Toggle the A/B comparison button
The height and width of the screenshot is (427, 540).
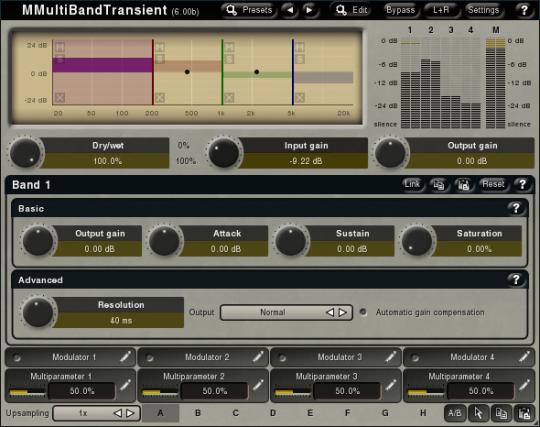tap(455, 413)
